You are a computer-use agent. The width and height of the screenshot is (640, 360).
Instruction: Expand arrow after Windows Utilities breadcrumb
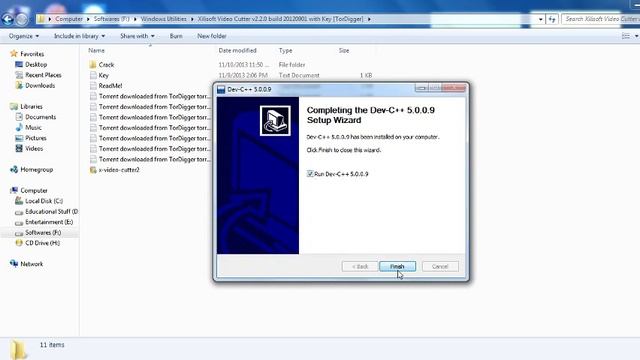click(192, 19)
